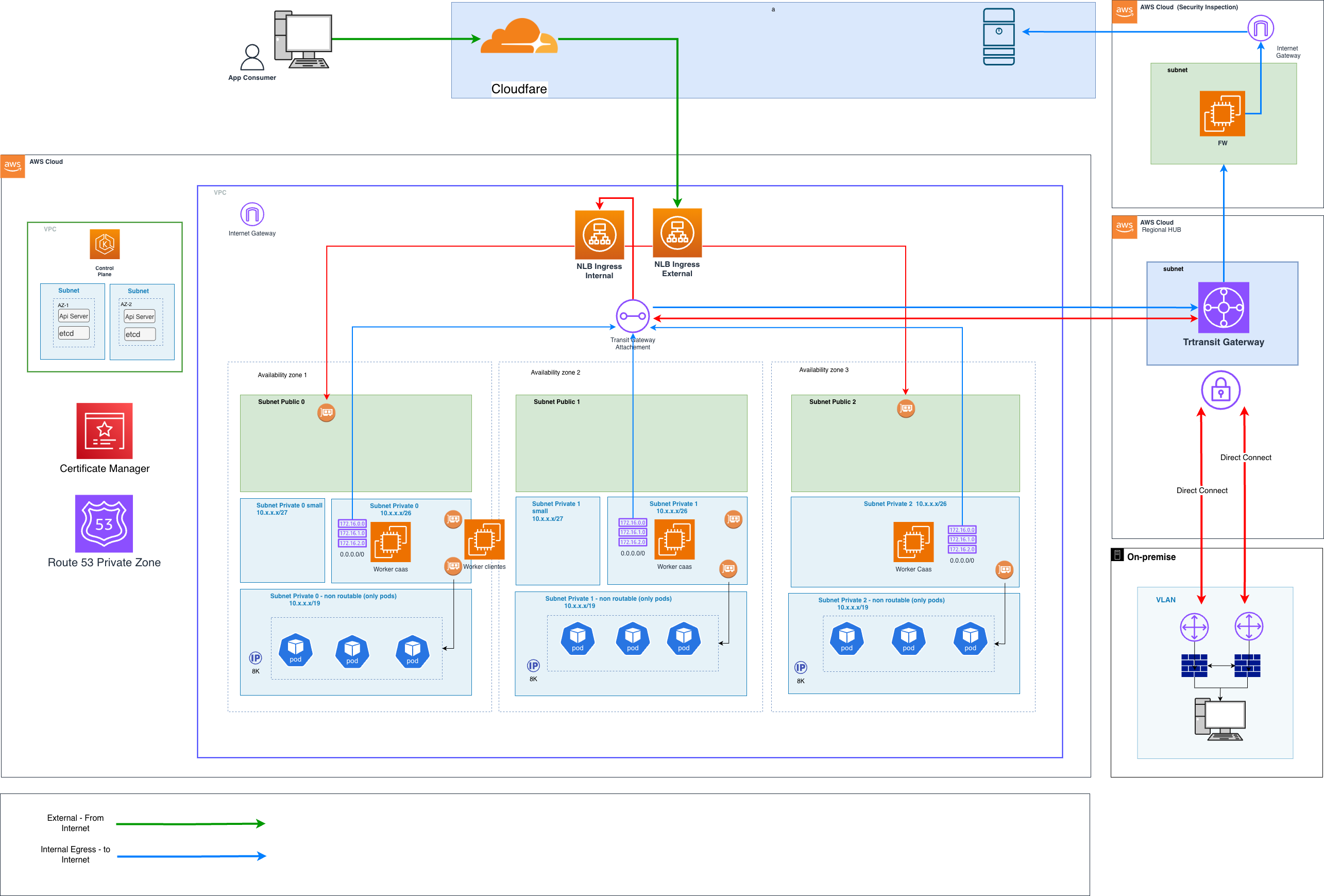Screen dimensions: 1324x896
Task: Click the On-premise desktop computer icon
Action: (x=1220, y=719)
